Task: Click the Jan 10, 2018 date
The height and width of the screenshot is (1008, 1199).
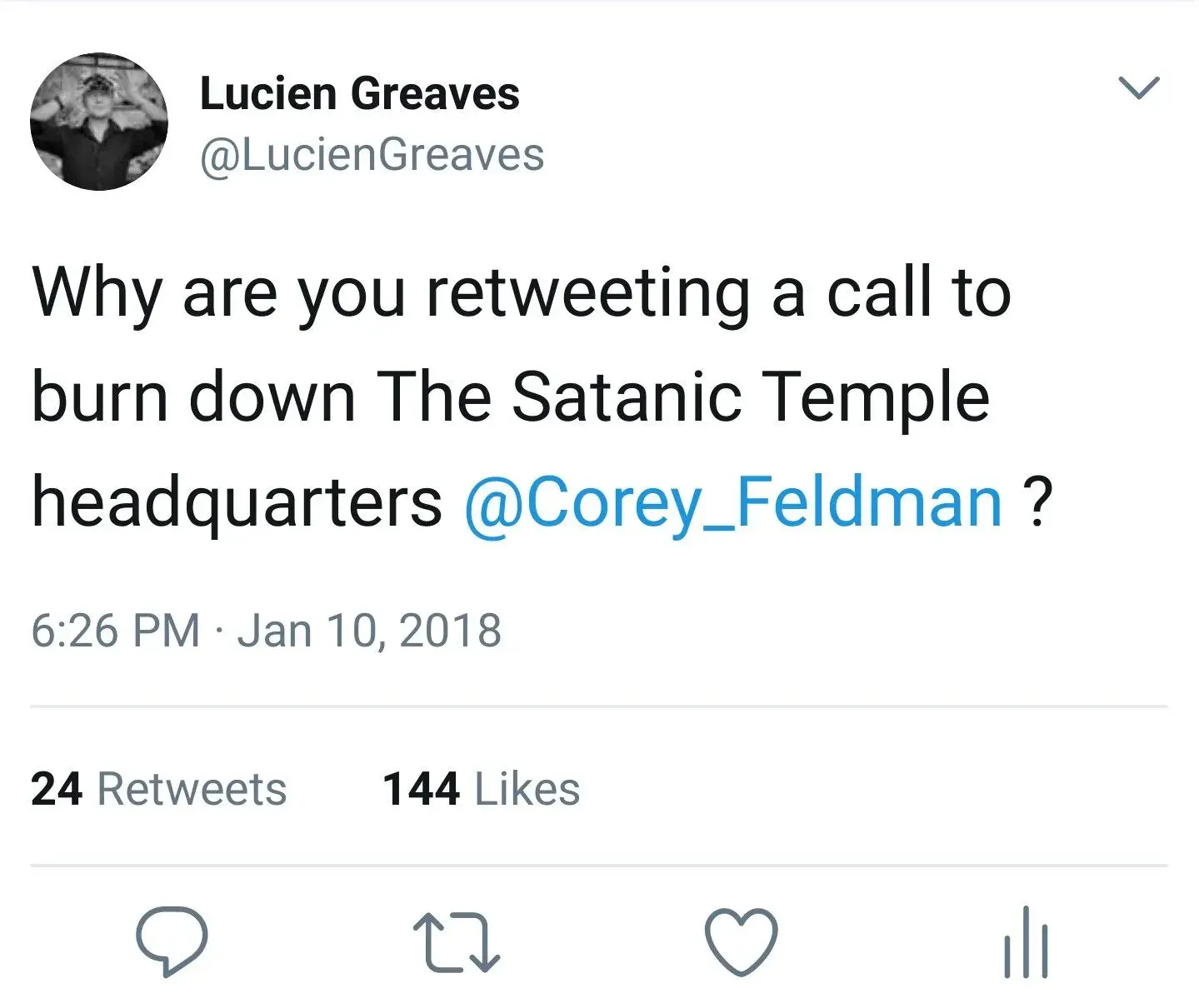Action: pyautogui.click(x=369, y=630)
